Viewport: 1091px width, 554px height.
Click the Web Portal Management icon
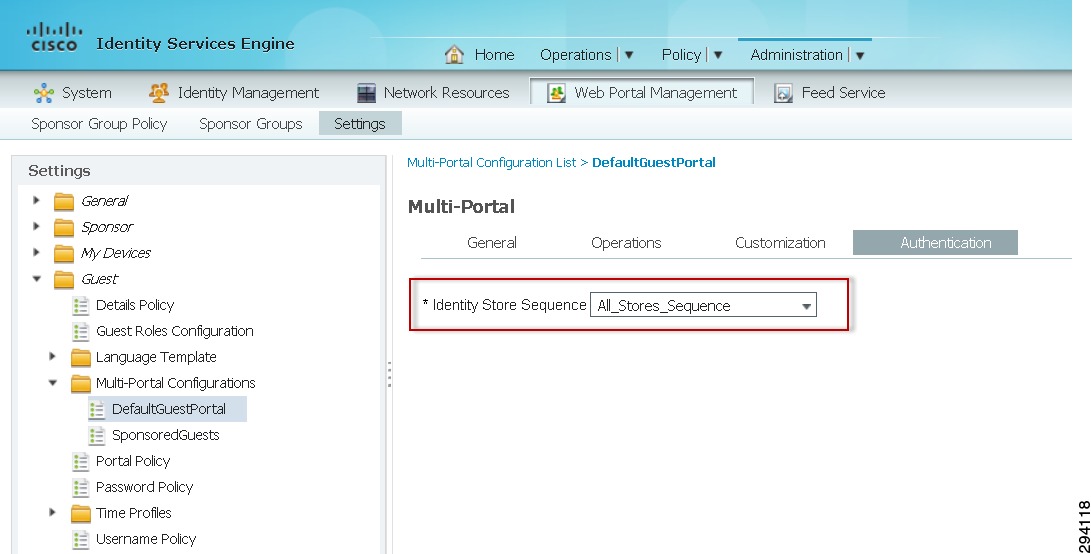pyautogui.click(x=556, y=93)
